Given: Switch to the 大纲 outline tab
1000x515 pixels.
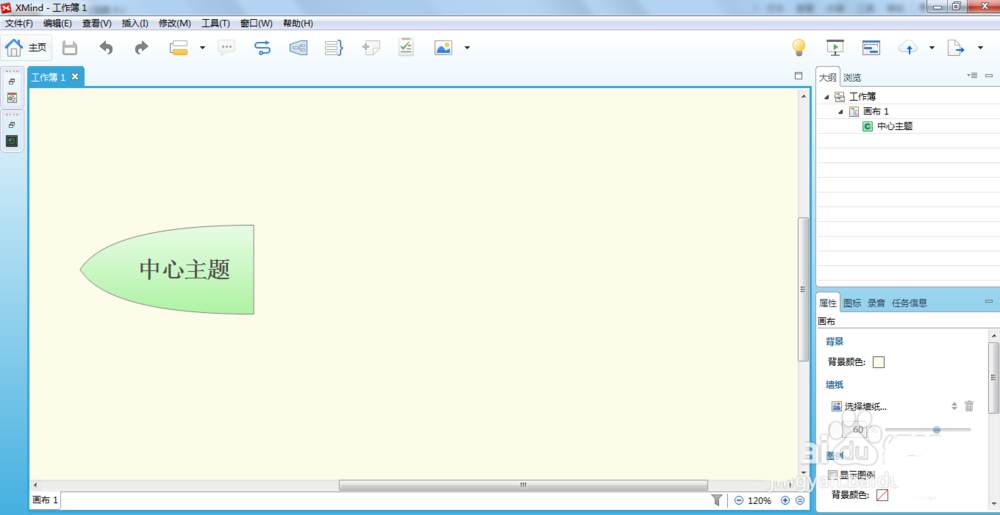Looking at the screenshot, I should [828, 78].
